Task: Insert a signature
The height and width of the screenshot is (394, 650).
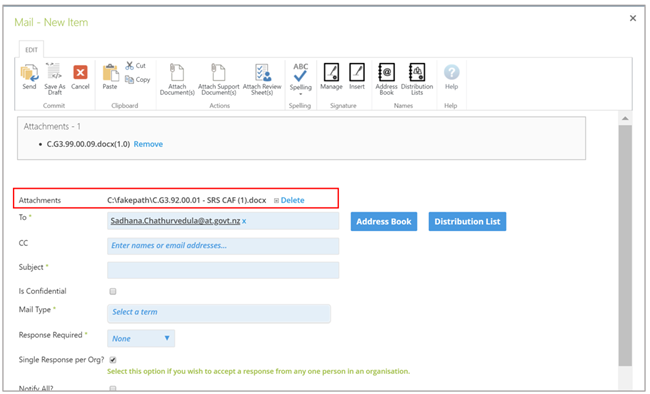Action: coord(357,76)
